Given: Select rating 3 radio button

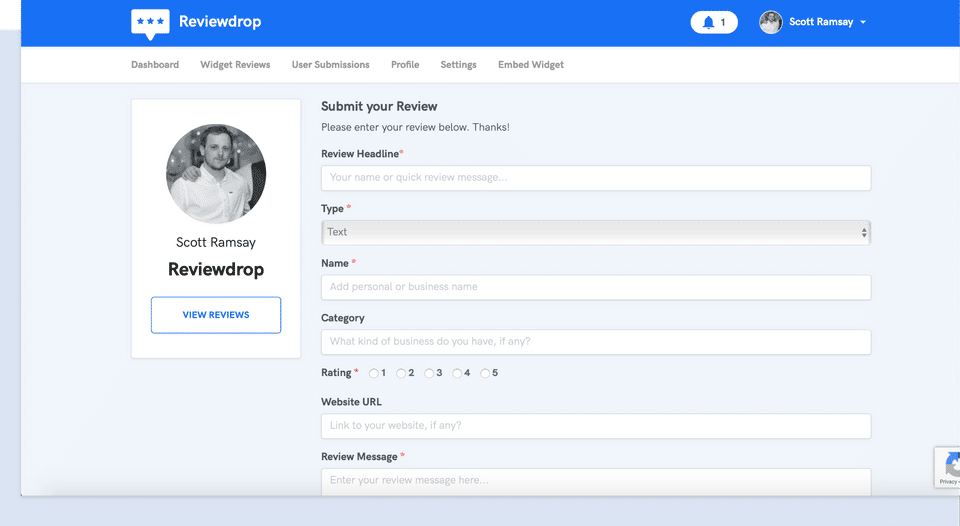Looking at the screenshot, I should point(429,373).
